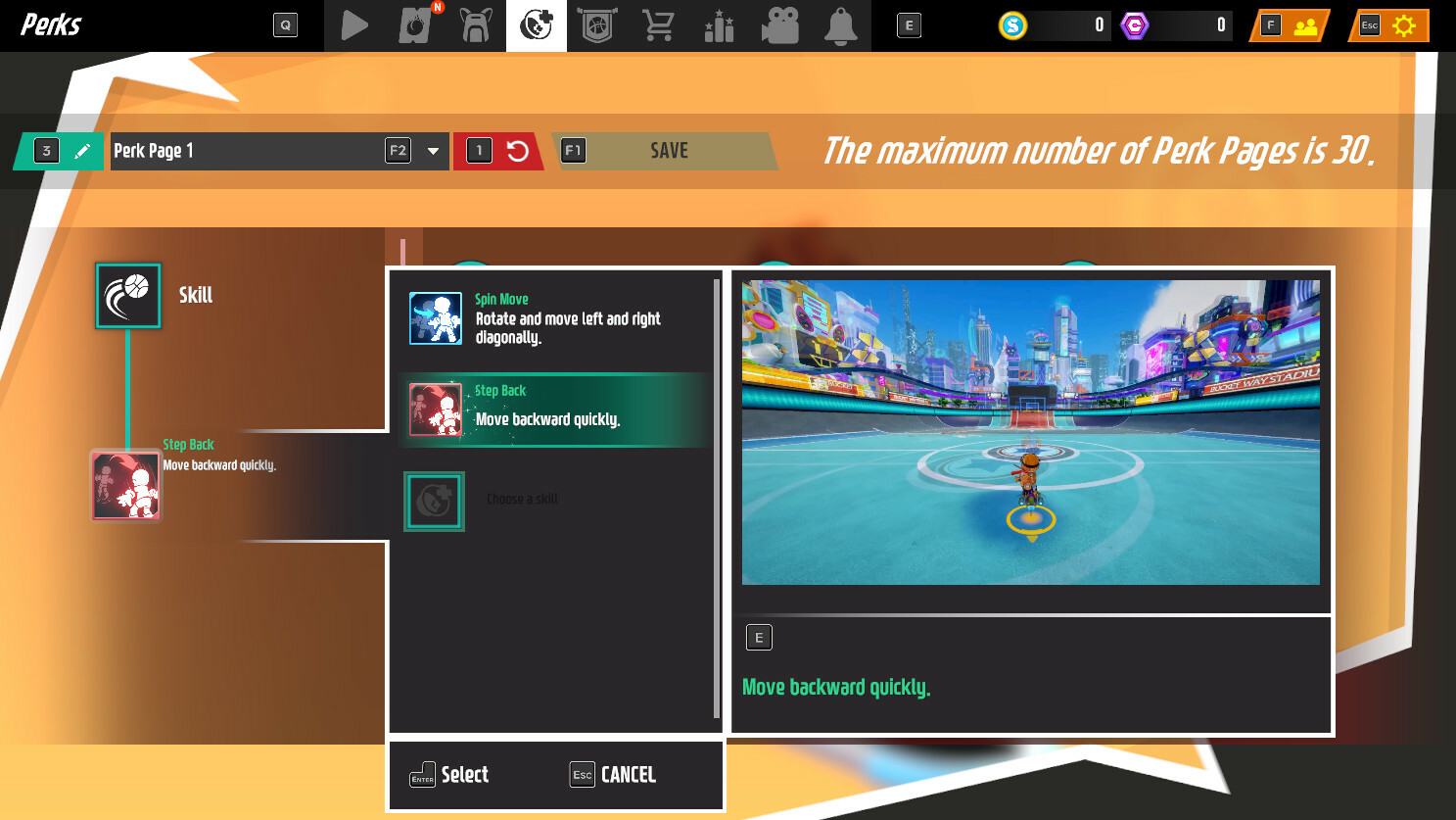Open the backpack inventory tab
This screenshot has height=820, width=1456.
point(476,25)
